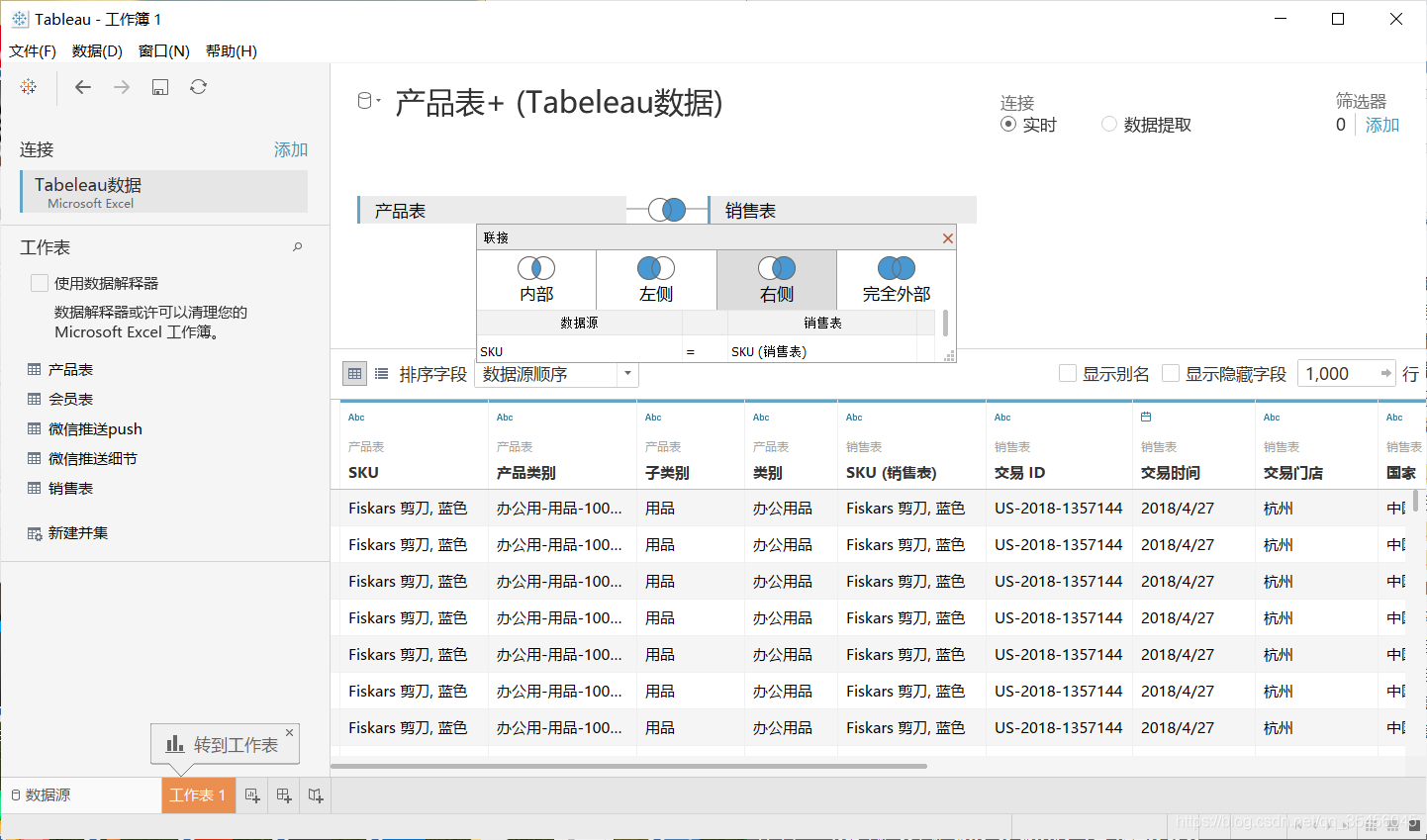Click the search magnifier next to 工作表
Screen dimensions: 1427x840
point(297,247)
